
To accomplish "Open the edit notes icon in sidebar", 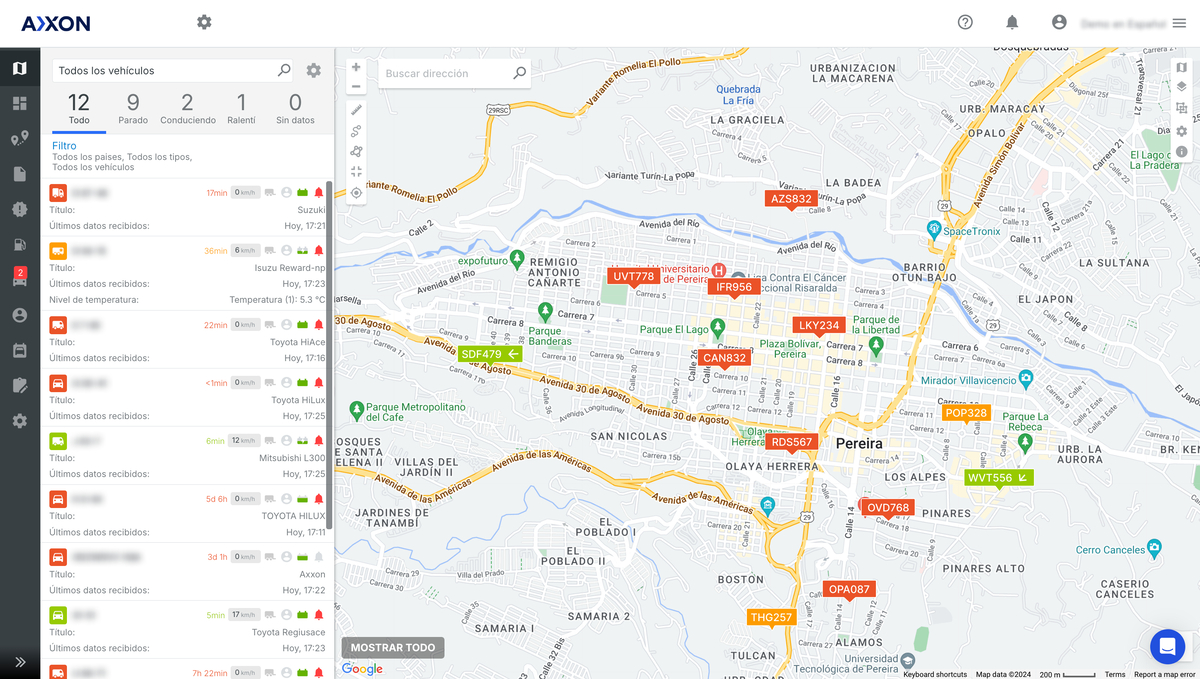I will [x=19, y=385].
